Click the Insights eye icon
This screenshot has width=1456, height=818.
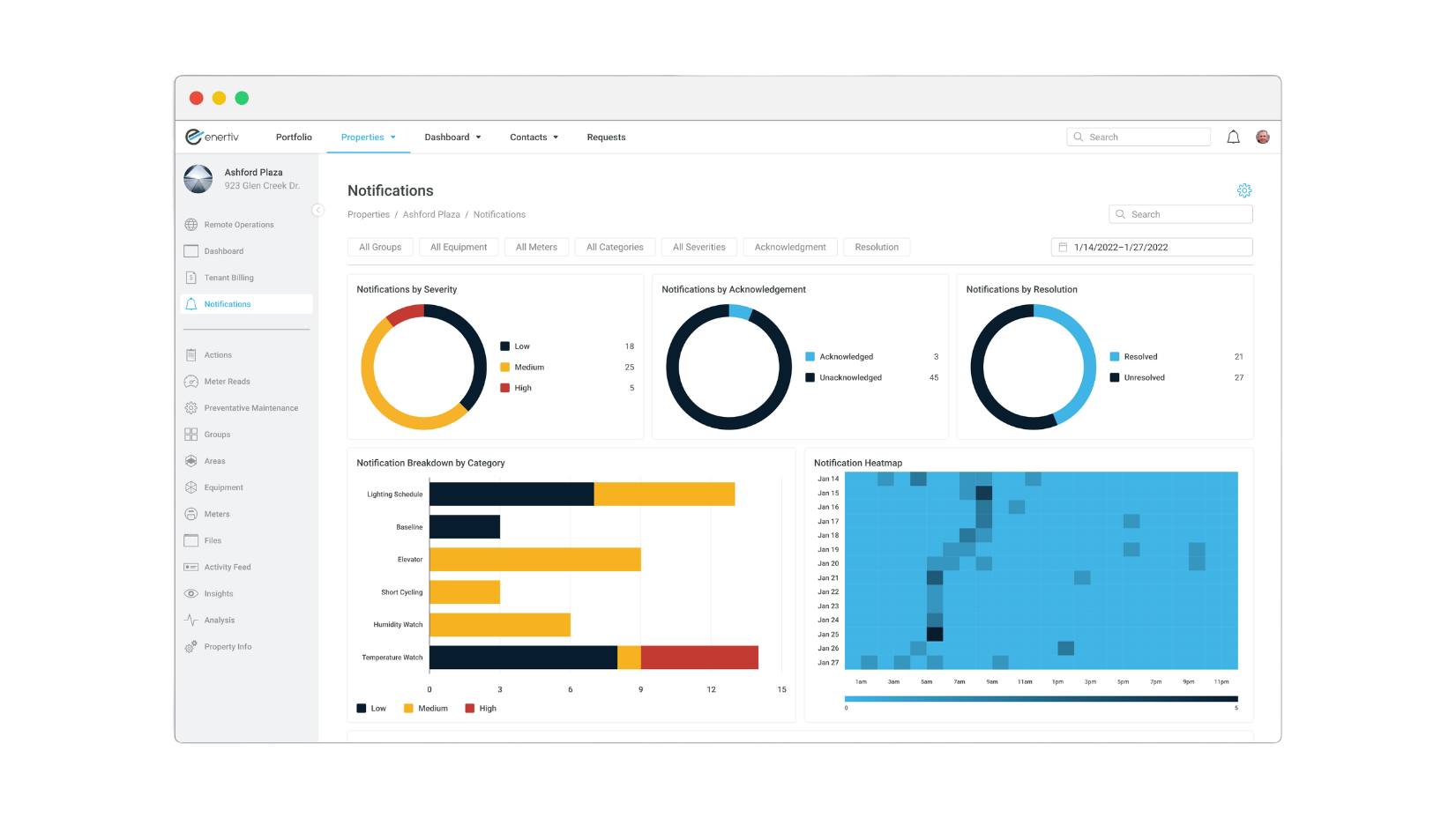pos(190,594)
